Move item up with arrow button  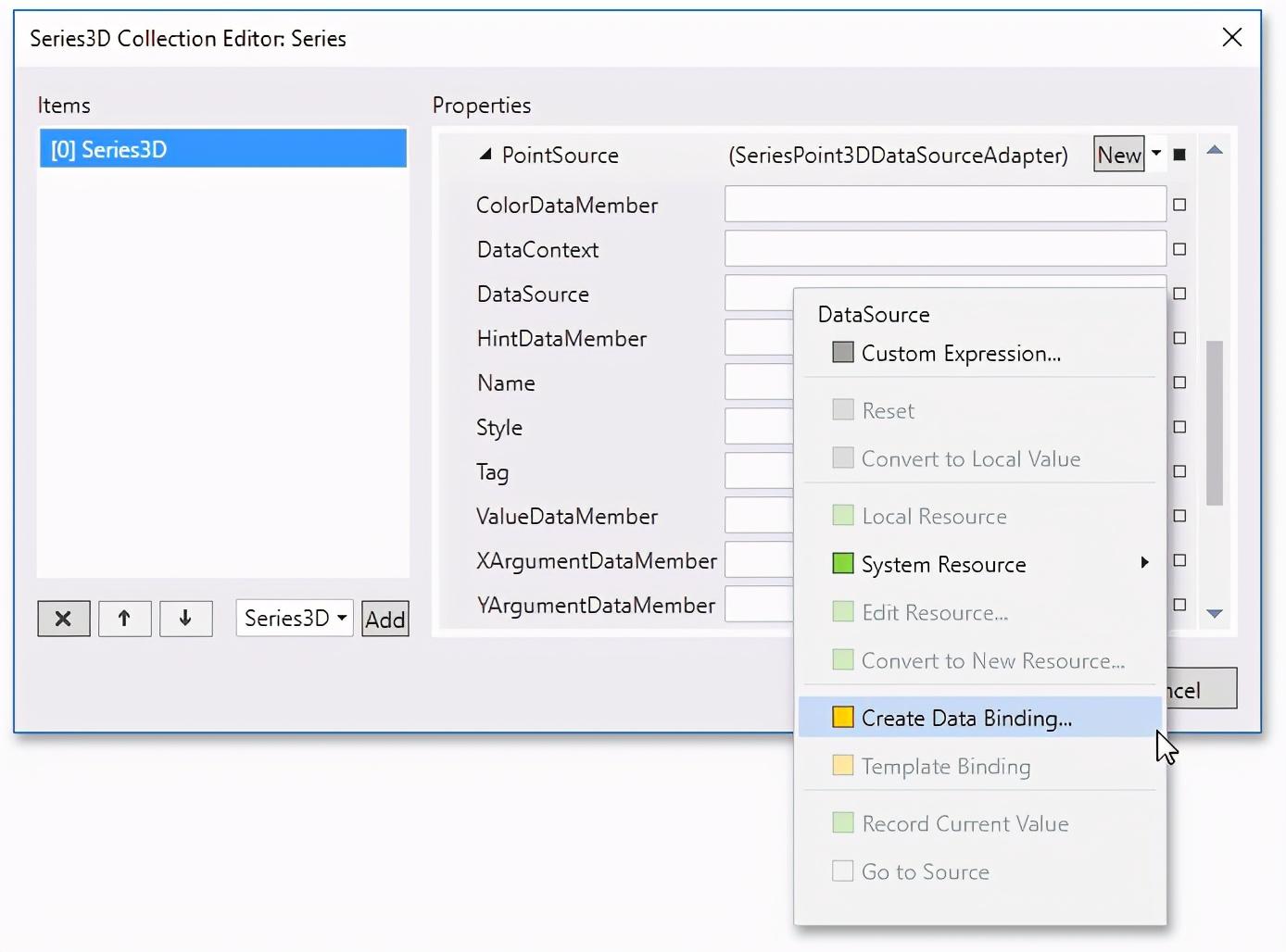pyautogui.click(x=124, y=619)
